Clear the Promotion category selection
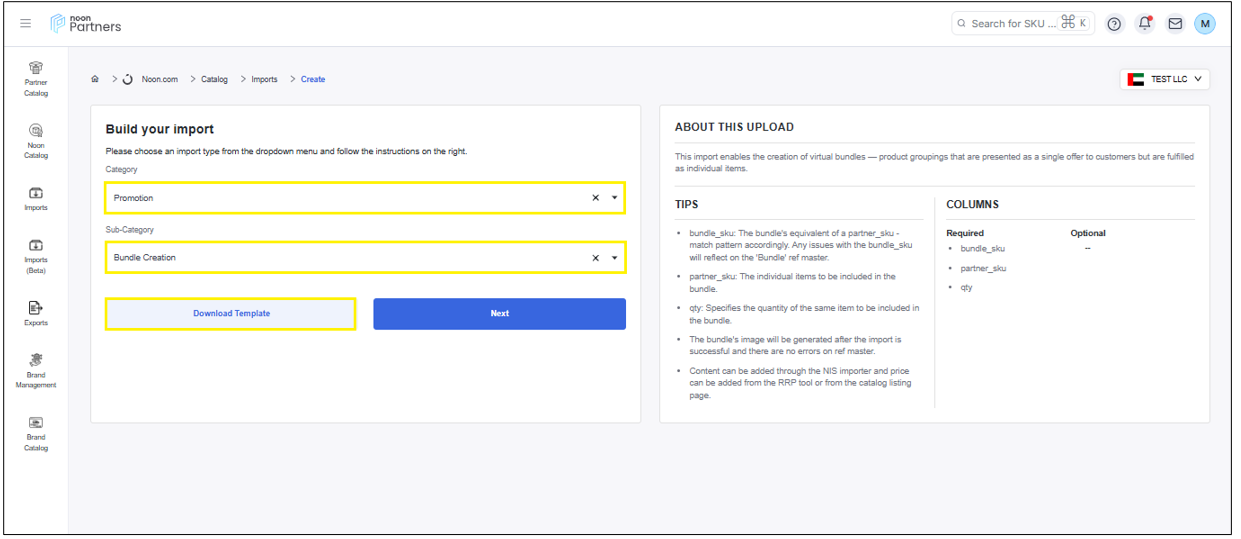 (595, 198)
